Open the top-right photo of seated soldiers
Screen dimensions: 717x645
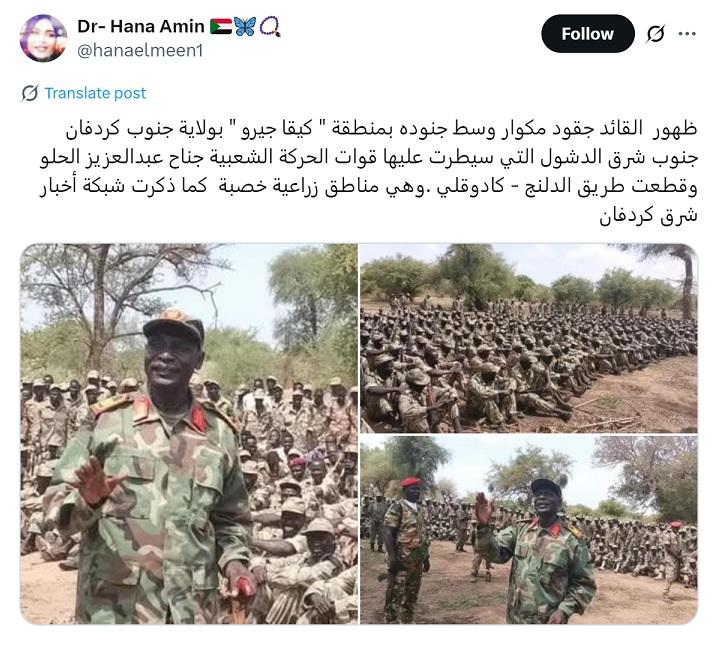[x=529, y=338]
